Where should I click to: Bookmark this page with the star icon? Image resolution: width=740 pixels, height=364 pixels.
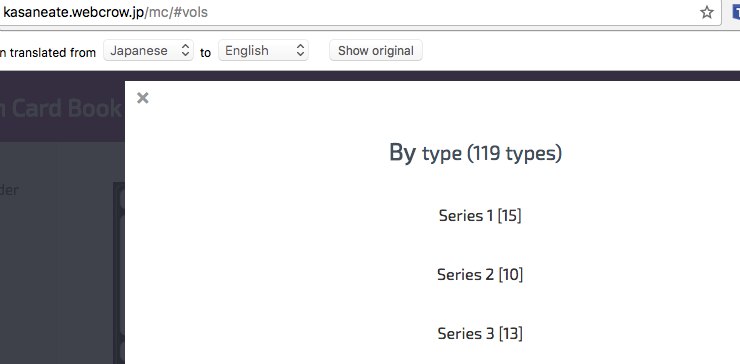706,12
